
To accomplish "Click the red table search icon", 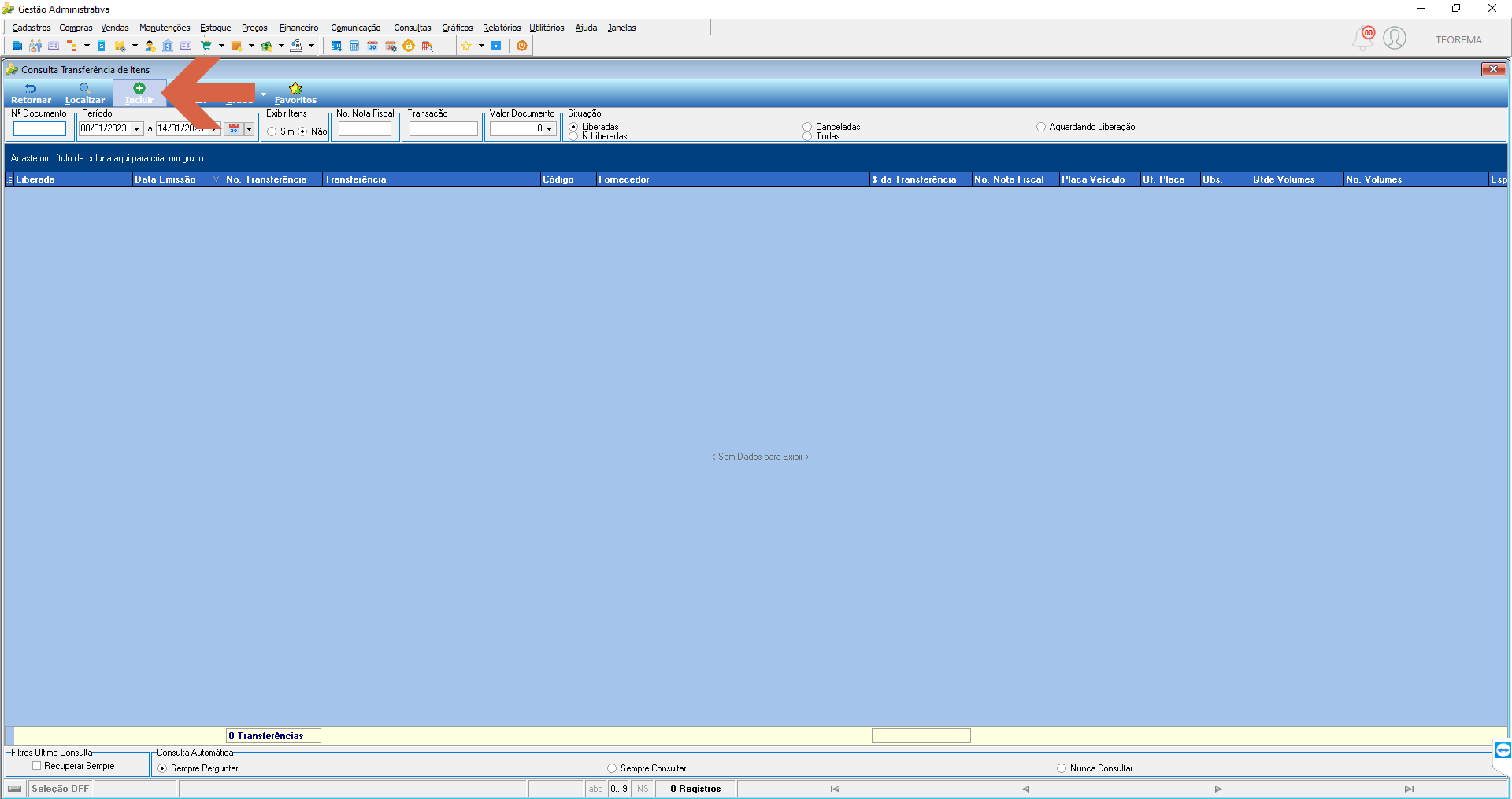I will tap(427, 46).
